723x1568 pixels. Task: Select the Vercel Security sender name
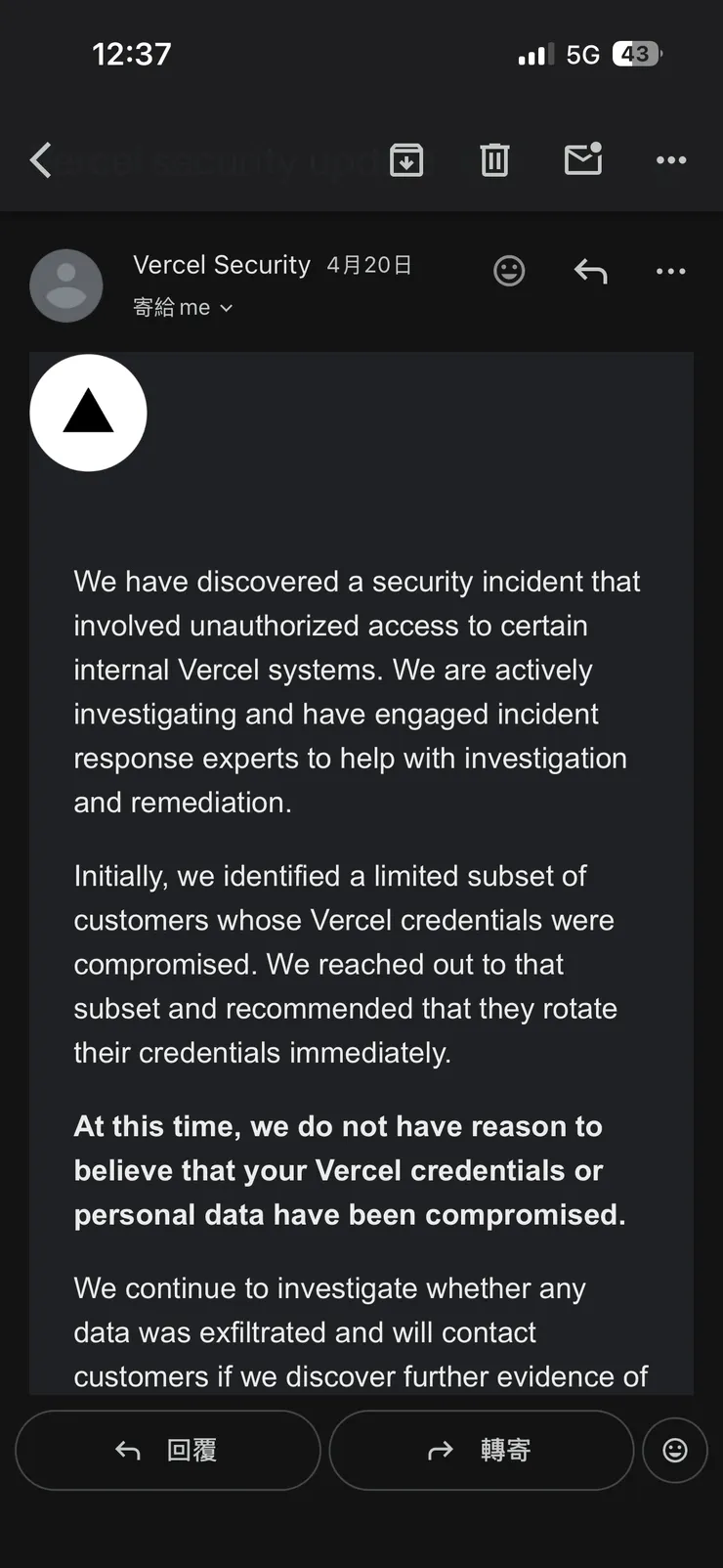[x=222, y=264]
